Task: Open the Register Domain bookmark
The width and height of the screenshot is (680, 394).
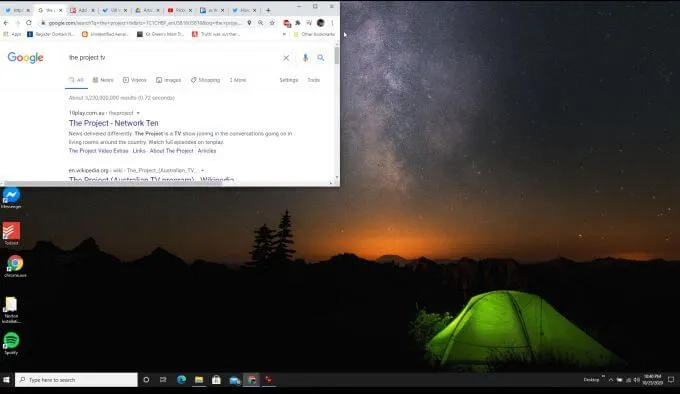Action: [51, 34]
